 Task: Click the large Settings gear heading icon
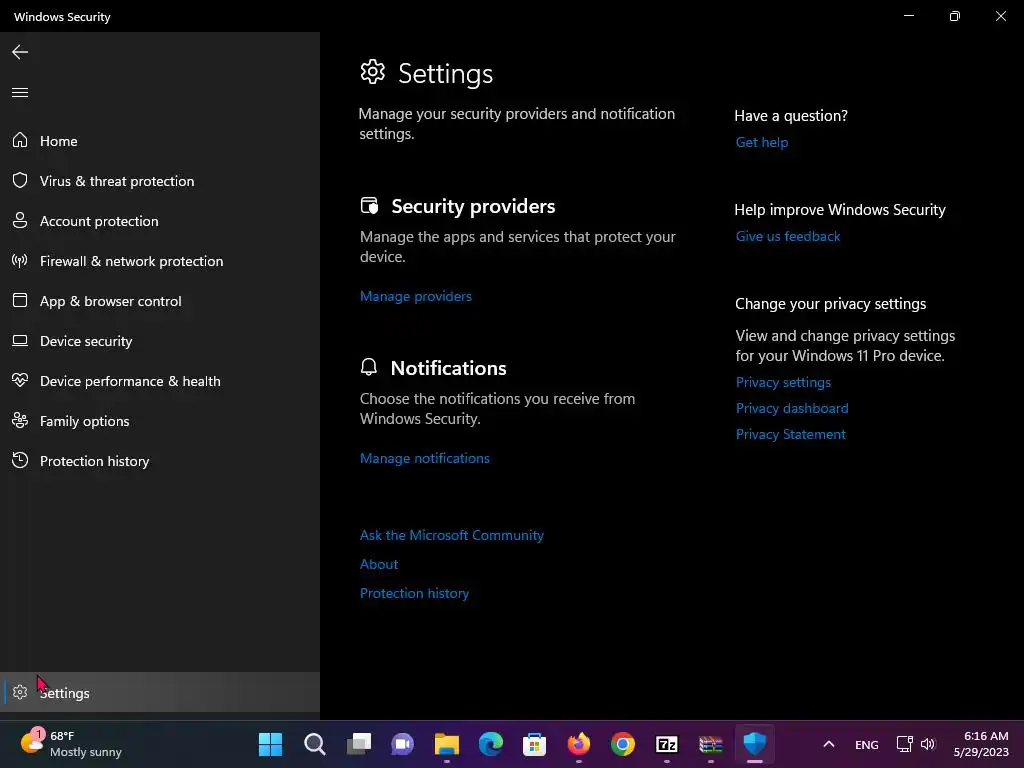tap(373, 72)
